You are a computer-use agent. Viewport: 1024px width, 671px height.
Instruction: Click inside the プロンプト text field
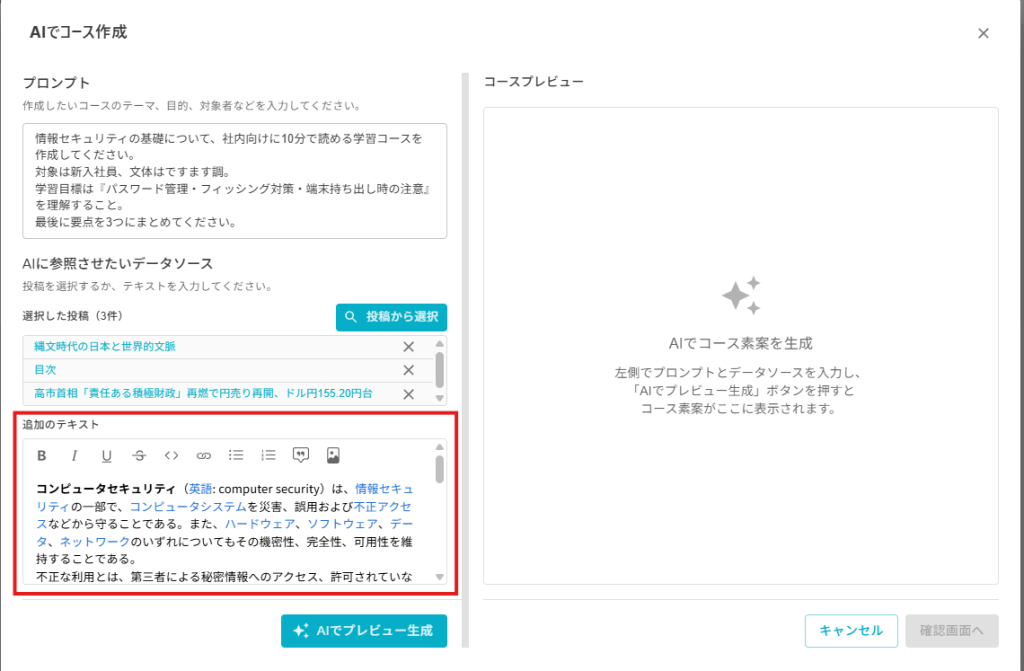234,181
